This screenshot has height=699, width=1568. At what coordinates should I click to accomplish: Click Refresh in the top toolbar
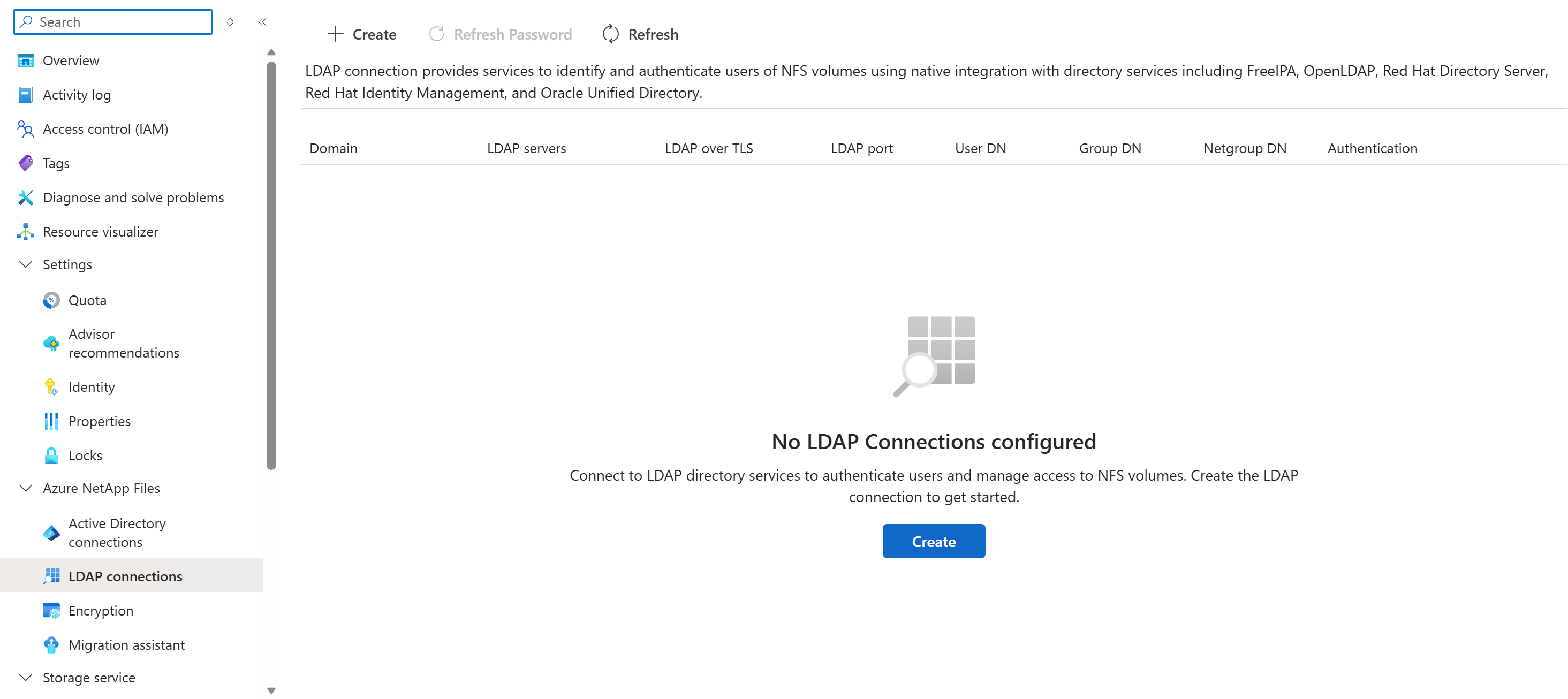coord(640,34)
